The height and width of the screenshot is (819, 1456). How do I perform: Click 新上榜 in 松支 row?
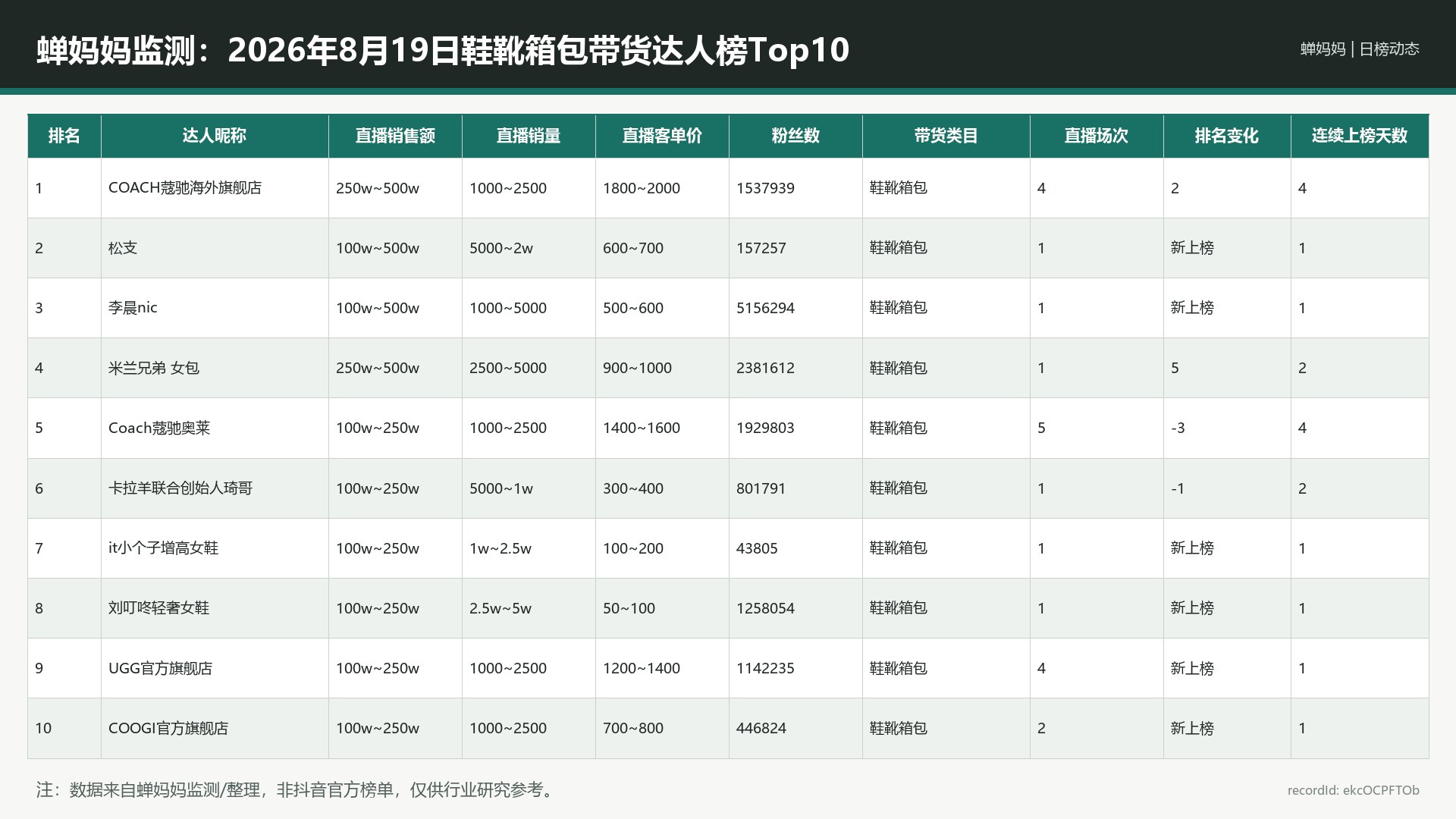point(1192,248)
